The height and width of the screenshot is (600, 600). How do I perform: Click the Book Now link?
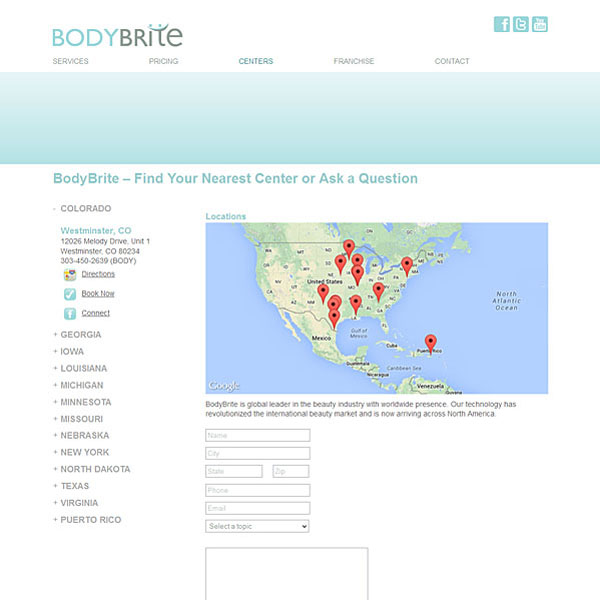click(x=98, y=293)
